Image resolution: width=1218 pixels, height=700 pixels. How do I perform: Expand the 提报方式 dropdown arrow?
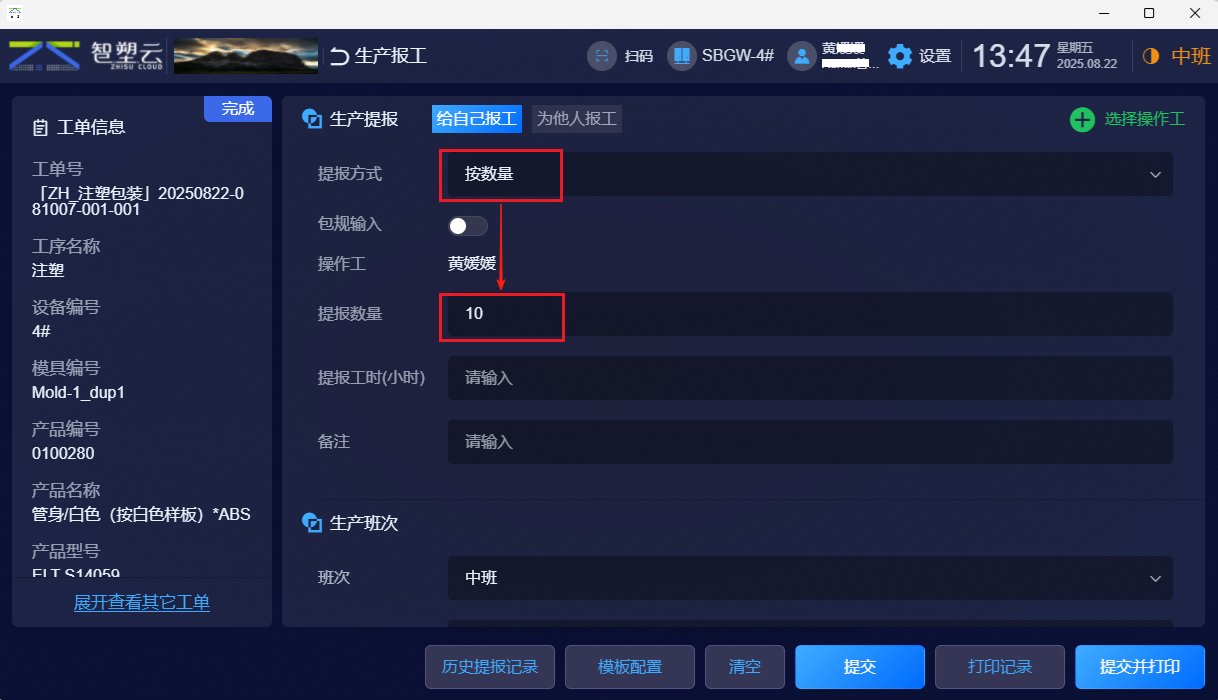1155,175
